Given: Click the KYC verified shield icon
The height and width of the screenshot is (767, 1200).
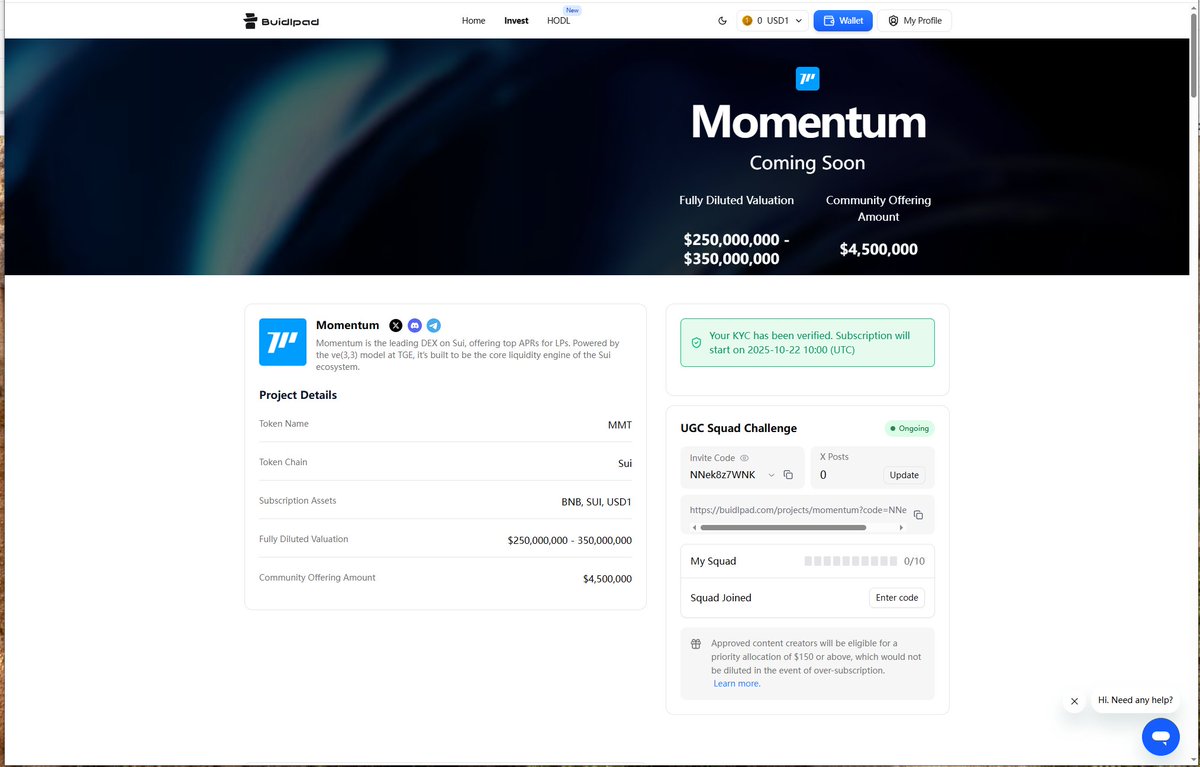Looking at the screenshot, I should 696,343.
